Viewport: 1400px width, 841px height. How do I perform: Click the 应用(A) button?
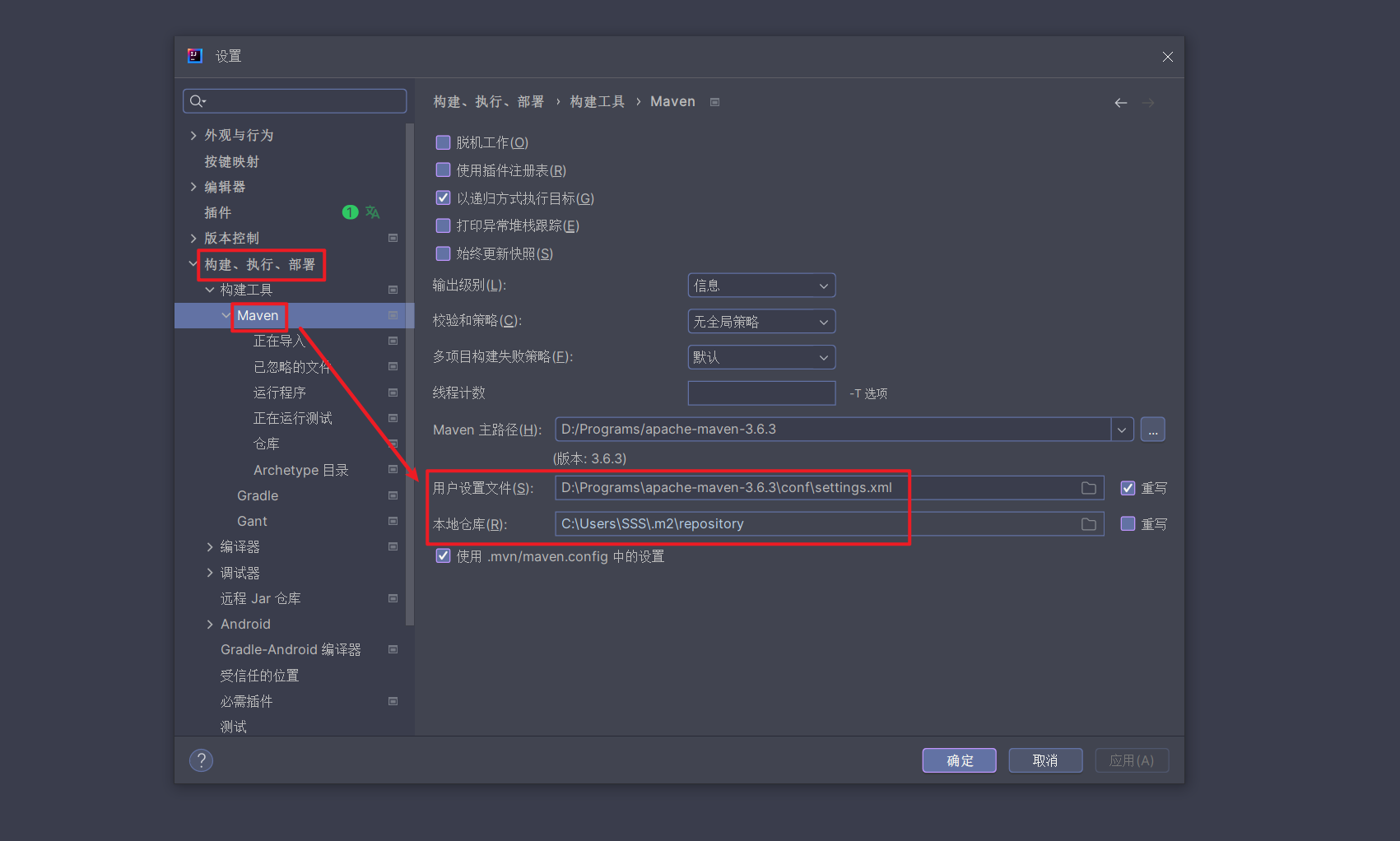tap(1132, 760)
